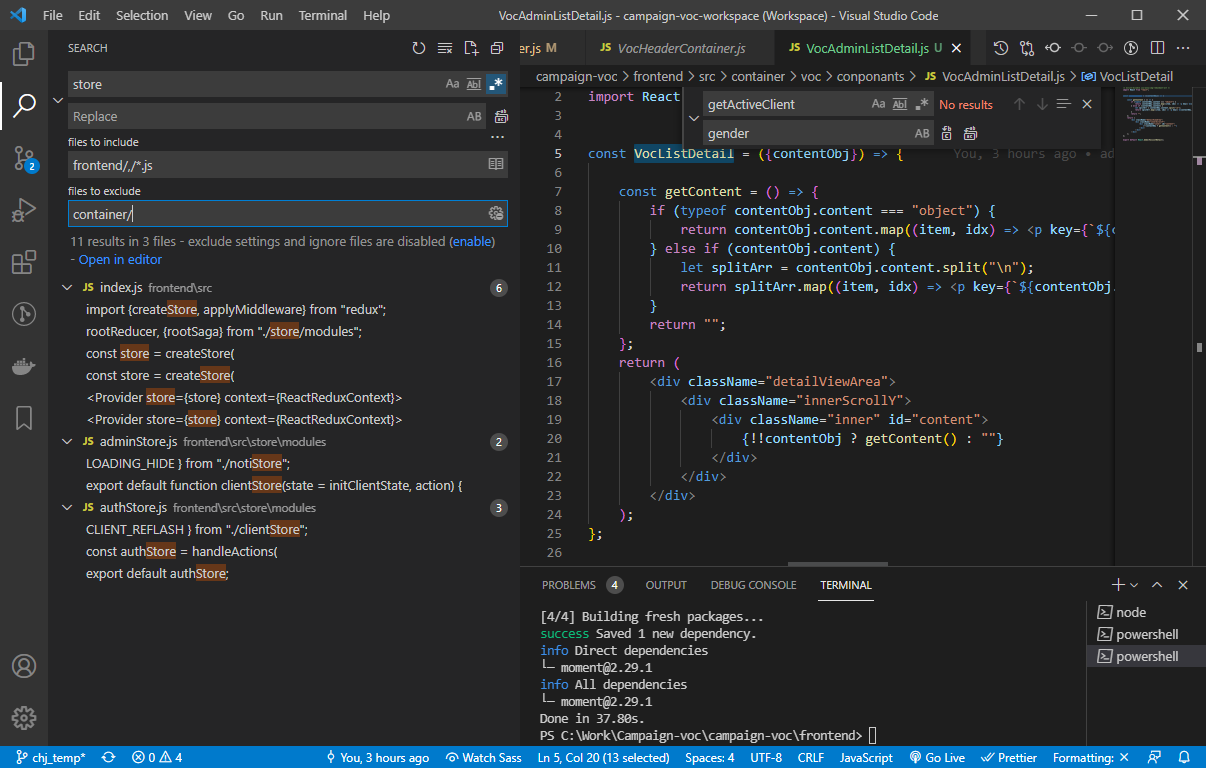
Task: Split the editor to the right
Action: (1157, 47)
